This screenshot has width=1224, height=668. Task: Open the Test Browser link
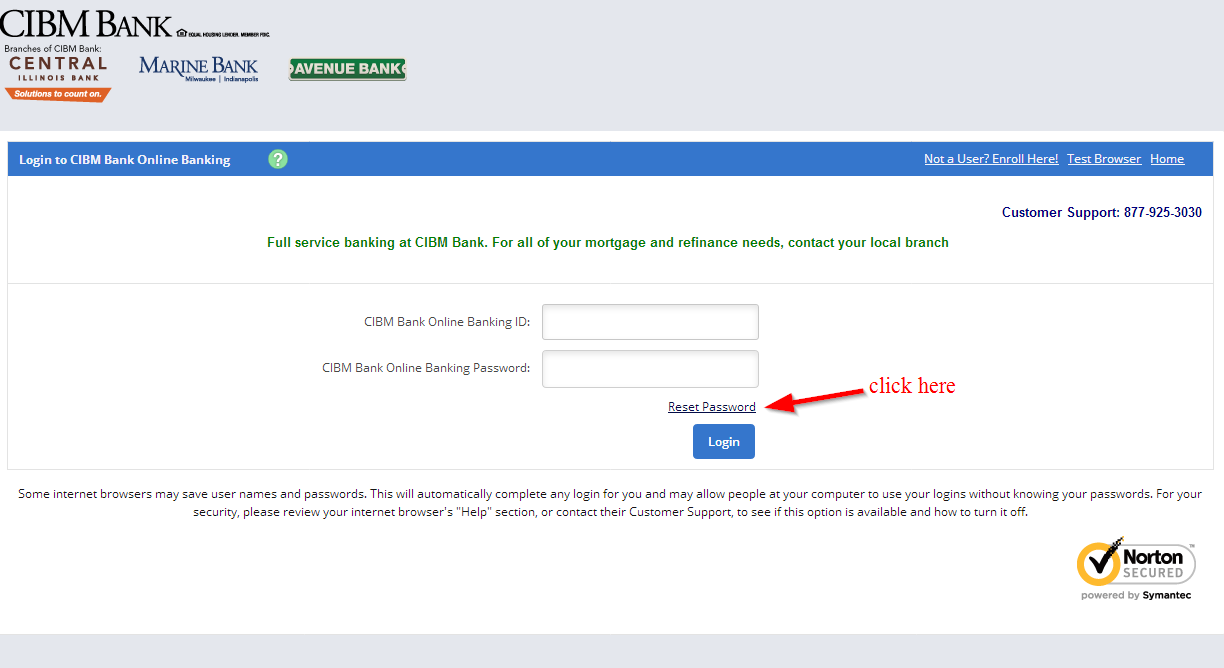1104,159
